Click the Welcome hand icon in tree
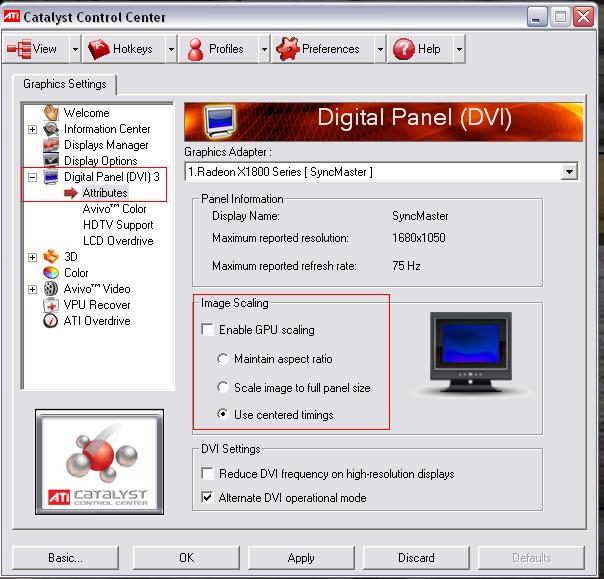The image size is (604, 579). point(51,112)
